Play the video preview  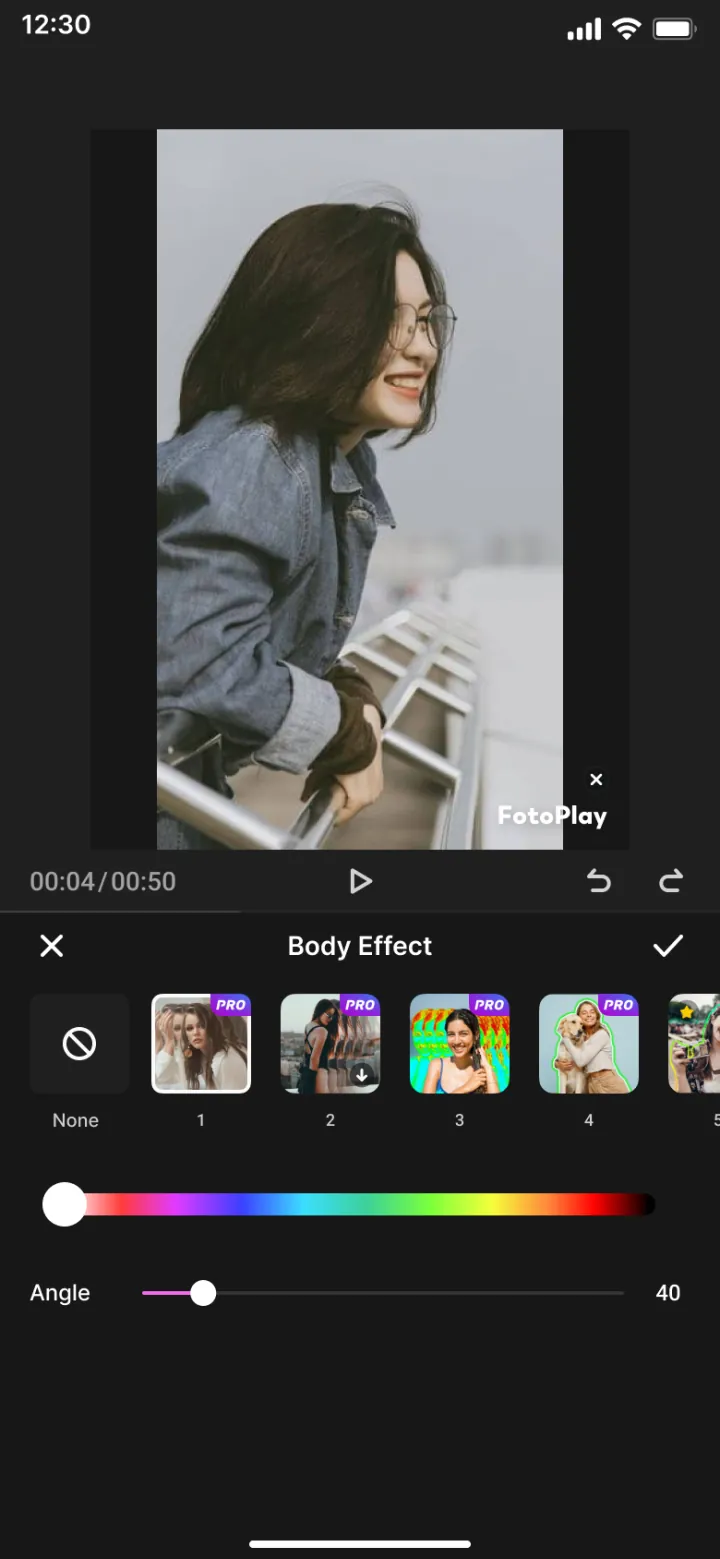pos(360,881)
